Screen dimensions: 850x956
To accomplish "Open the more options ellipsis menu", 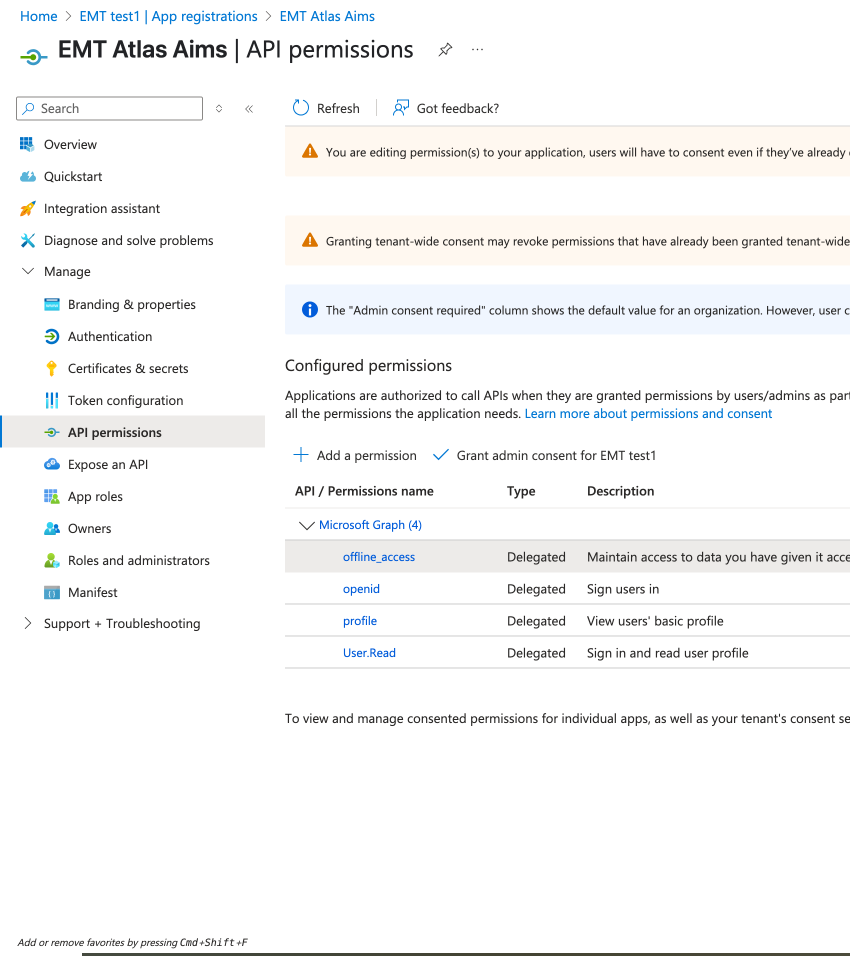I will (477, 49).
